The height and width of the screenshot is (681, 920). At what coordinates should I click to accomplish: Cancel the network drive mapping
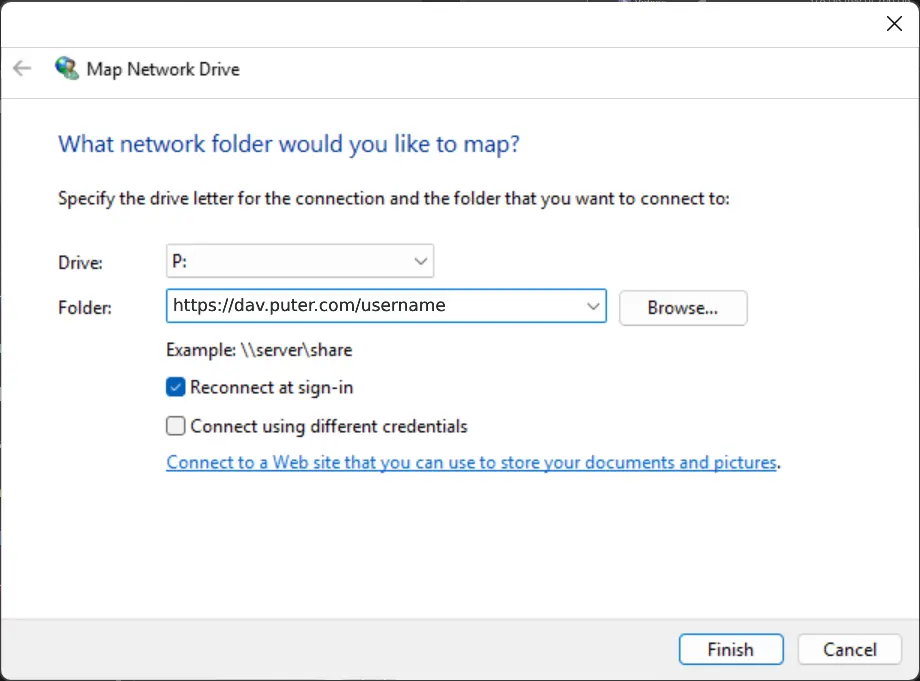849,649
